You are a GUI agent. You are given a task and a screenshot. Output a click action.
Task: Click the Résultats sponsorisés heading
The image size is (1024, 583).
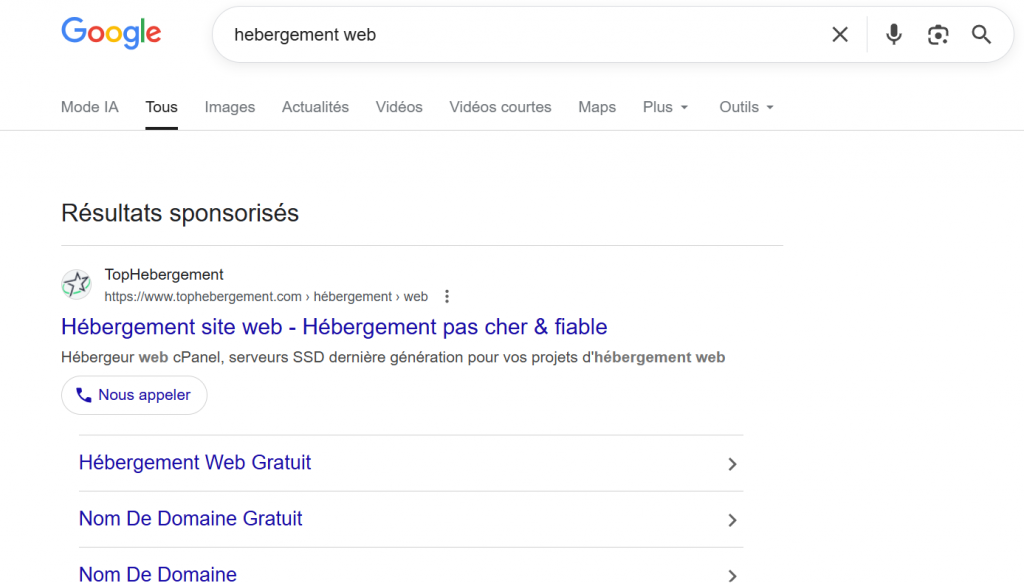tap(180, 213)
